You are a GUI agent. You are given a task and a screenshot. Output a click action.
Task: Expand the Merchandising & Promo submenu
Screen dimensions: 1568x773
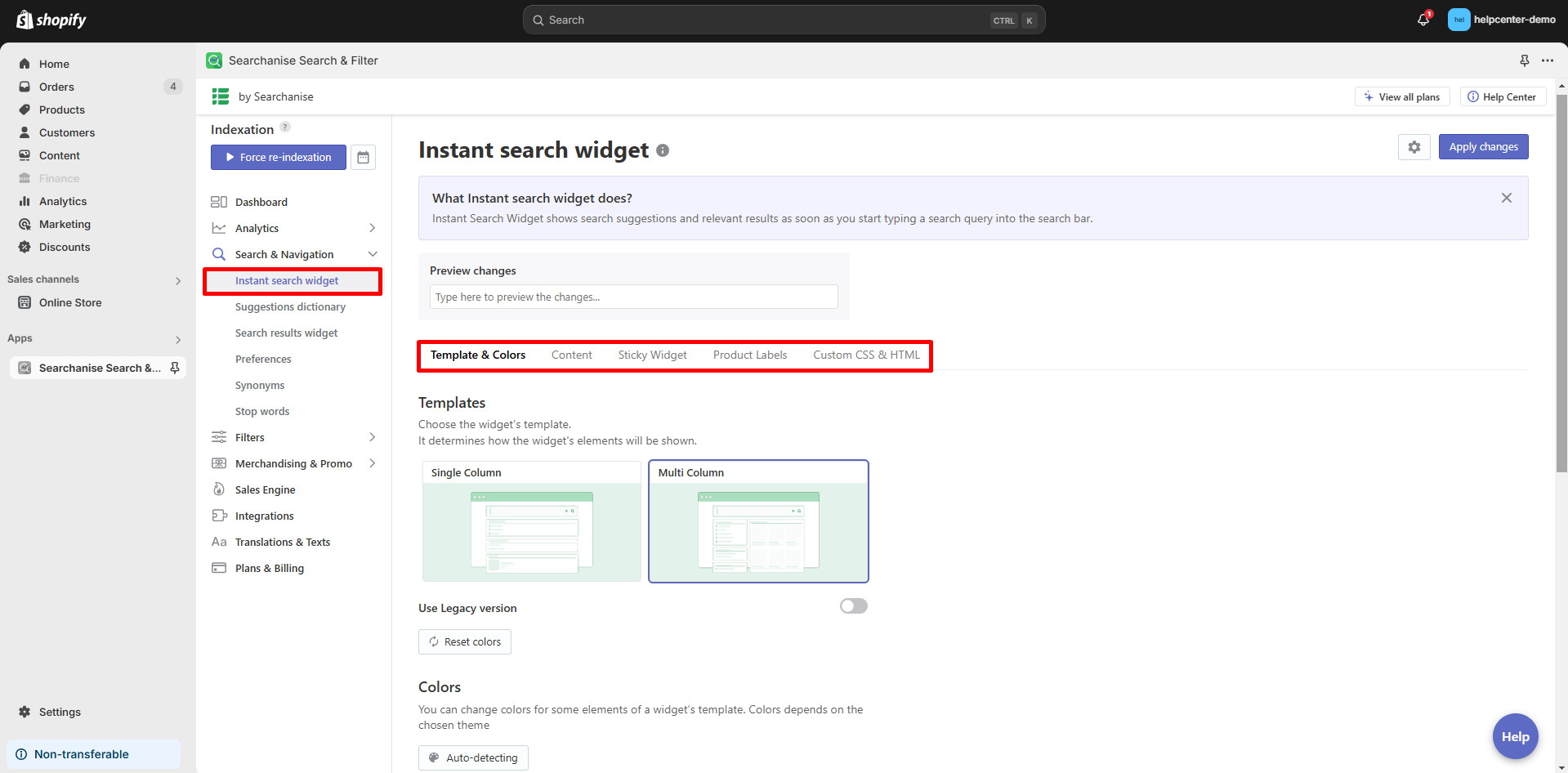373,463
